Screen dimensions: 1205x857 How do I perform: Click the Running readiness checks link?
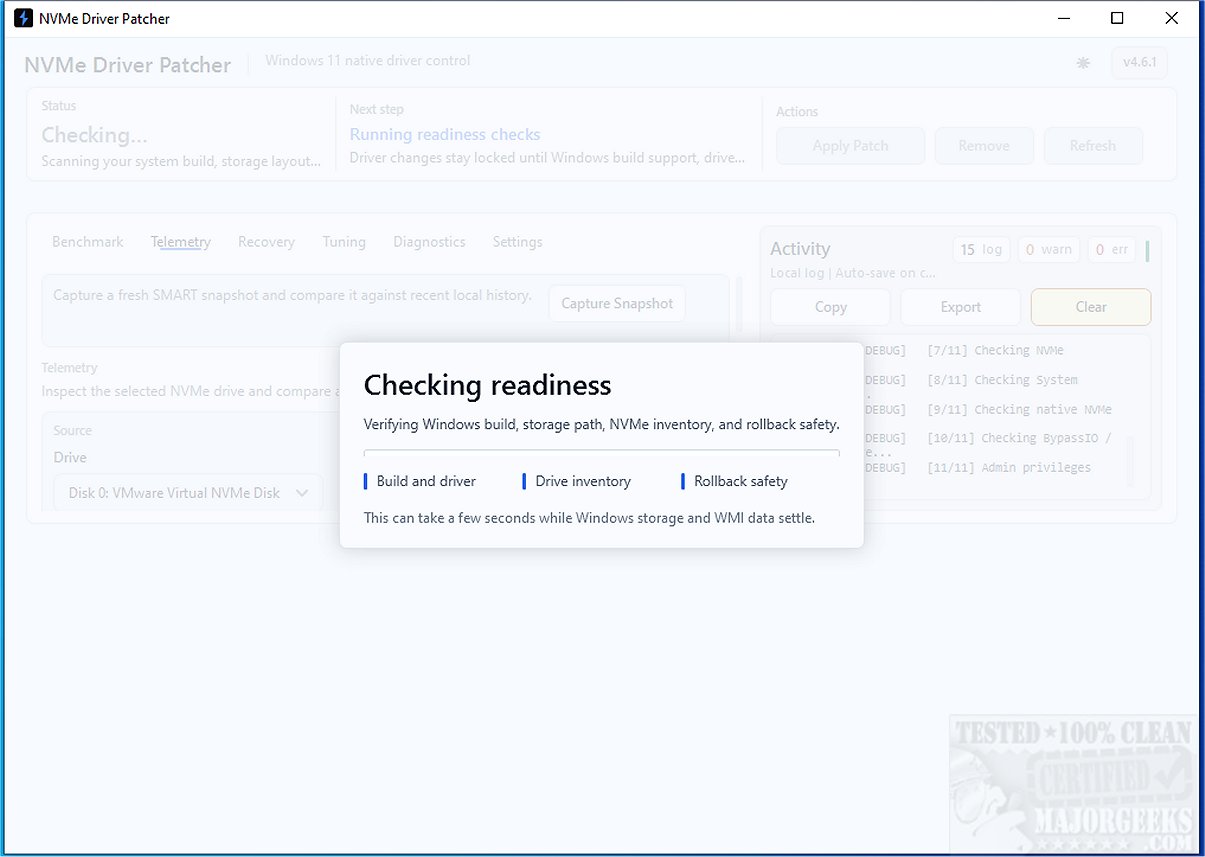[445, 135]
